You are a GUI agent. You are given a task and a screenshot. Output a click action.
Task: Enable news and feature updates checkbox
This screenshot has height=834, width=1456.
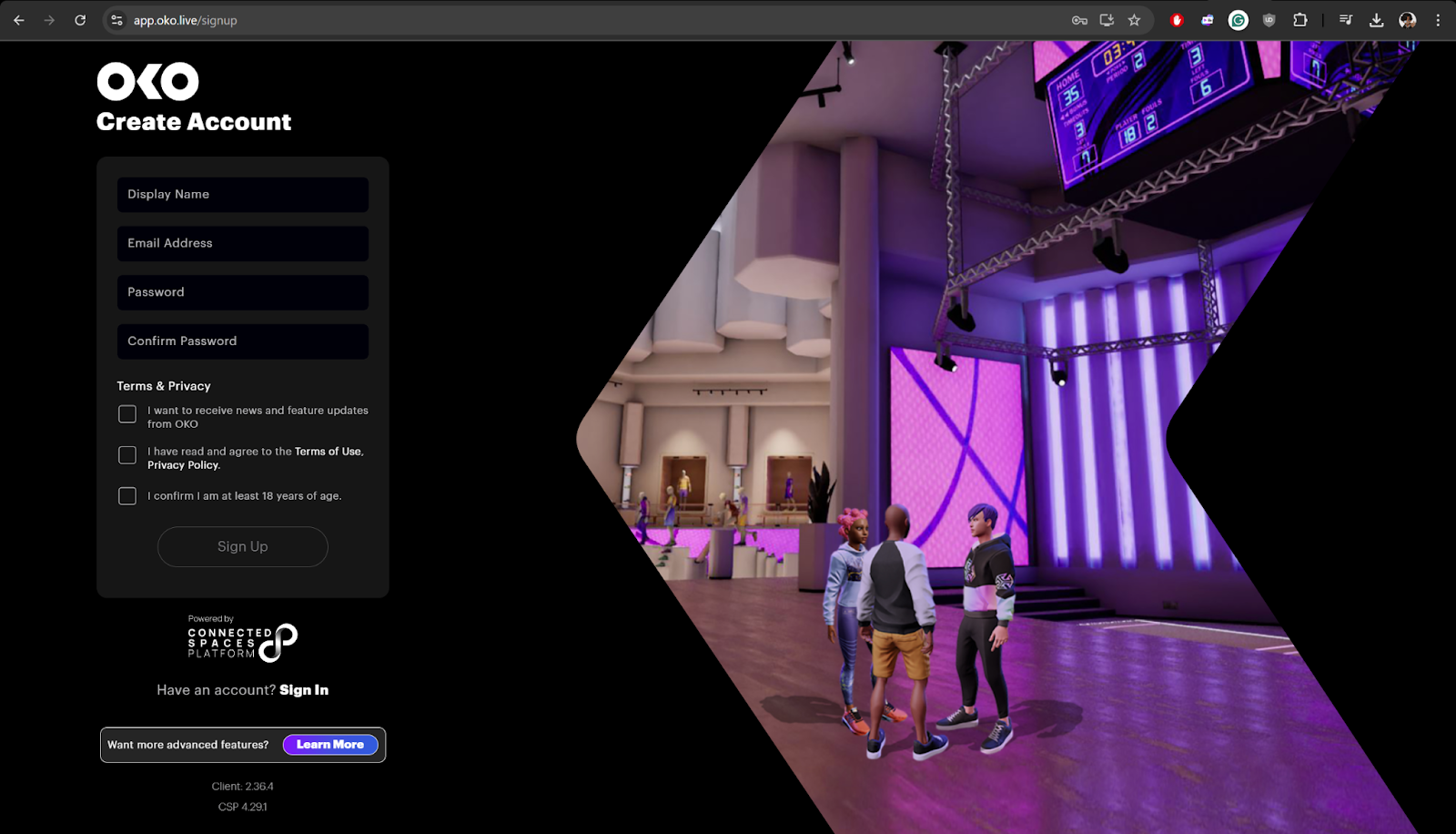coord(127,414)
